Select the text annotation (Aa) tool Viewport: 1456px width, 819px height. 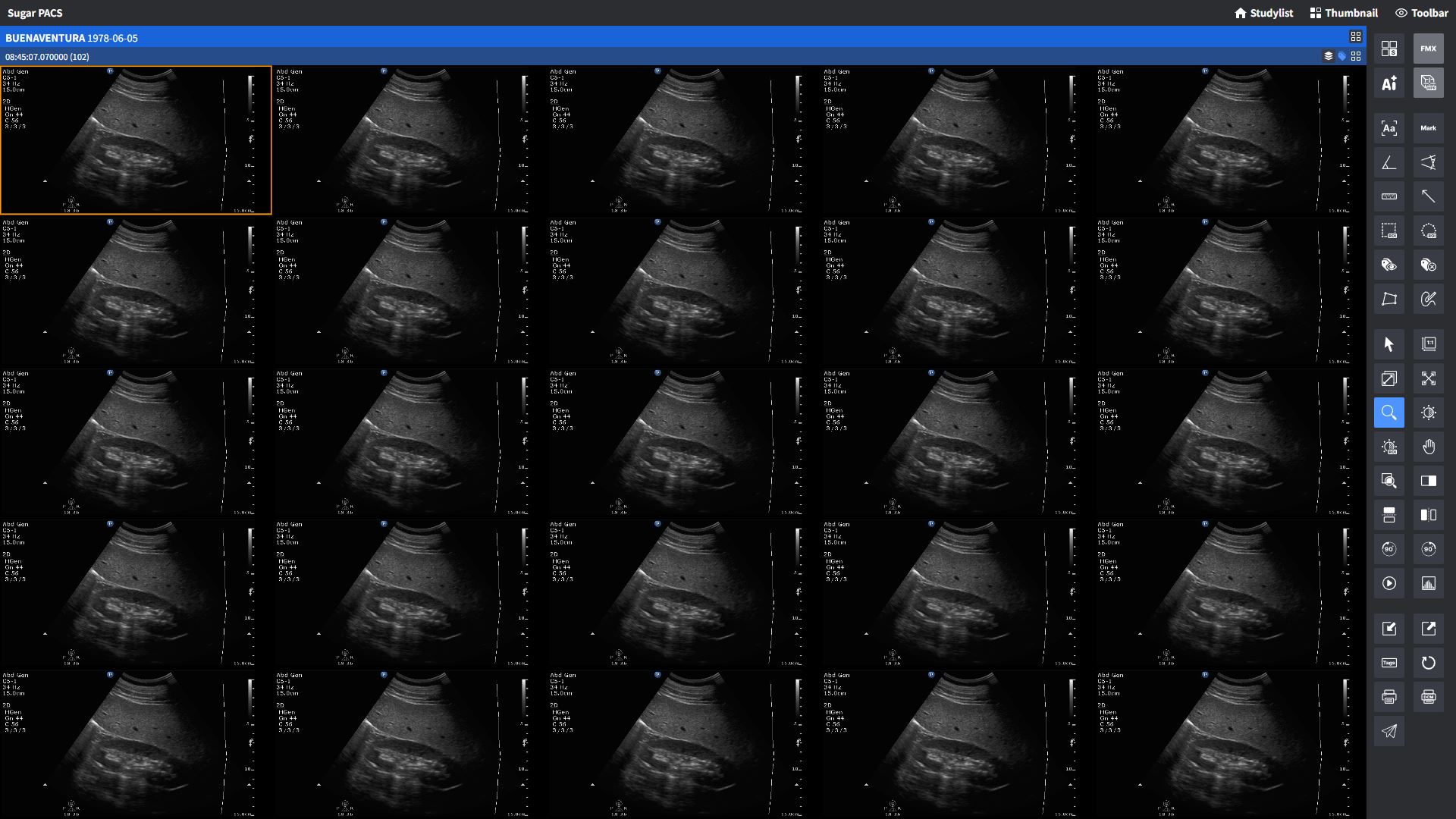pos(1389,128)
